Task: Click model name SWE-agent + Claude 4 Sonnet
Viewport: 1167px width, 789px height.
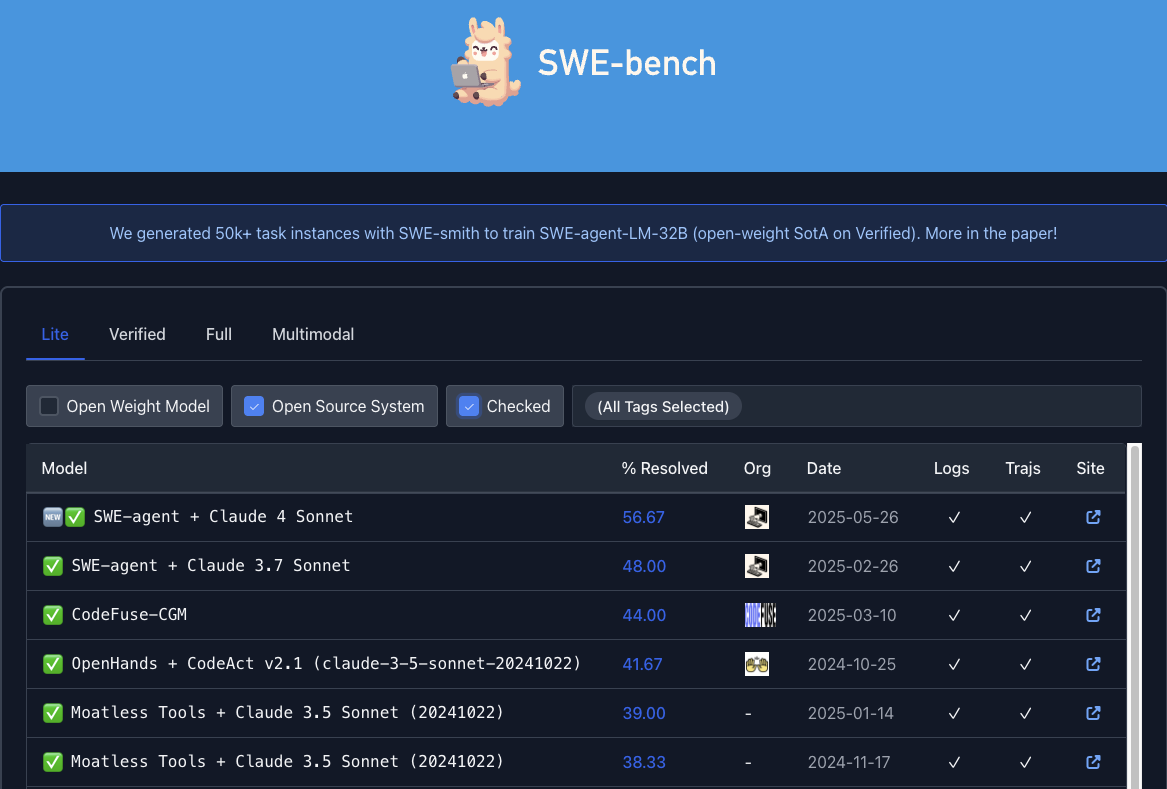Action: click(223, 517)
